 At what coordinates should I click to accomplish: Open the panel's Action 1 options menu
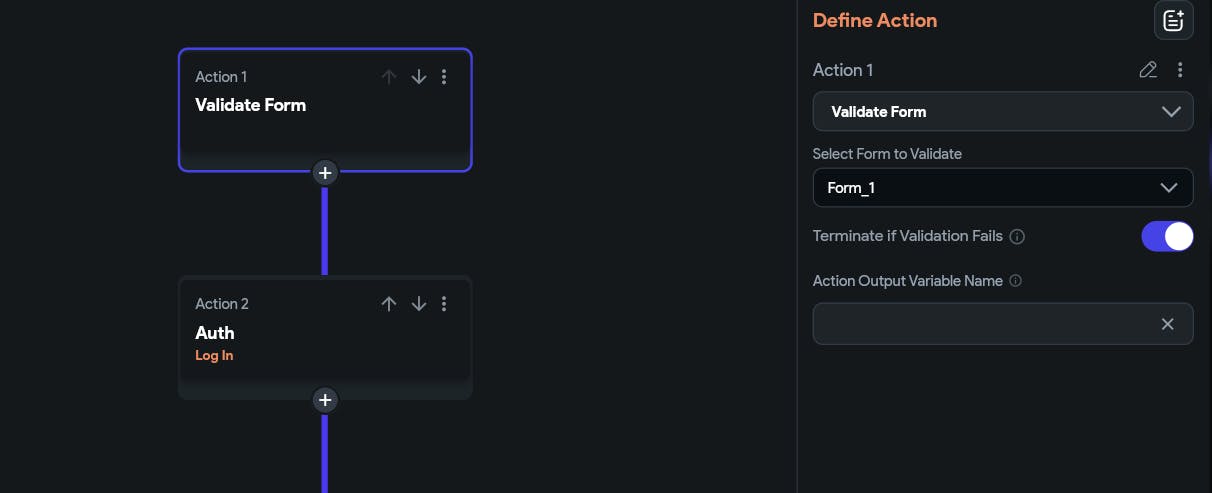pos(1180,70)
